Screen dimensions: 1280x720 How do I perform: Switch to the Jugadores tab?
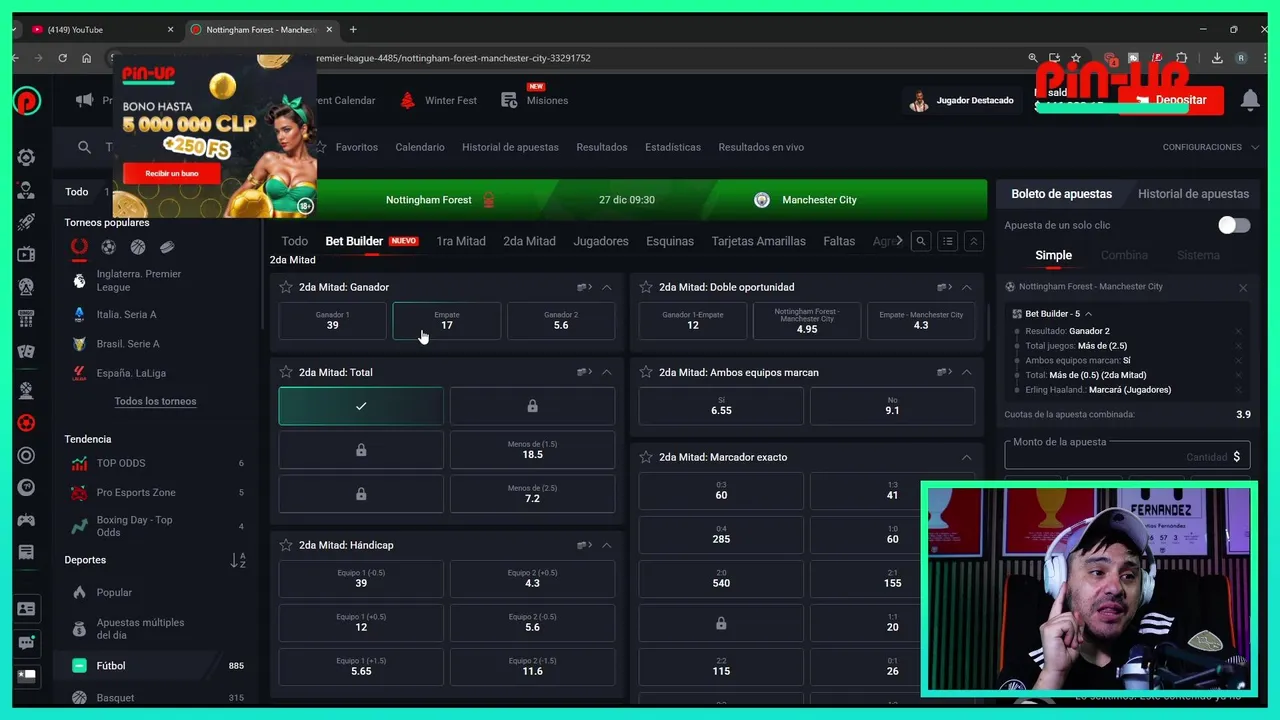tap(601, 241)
